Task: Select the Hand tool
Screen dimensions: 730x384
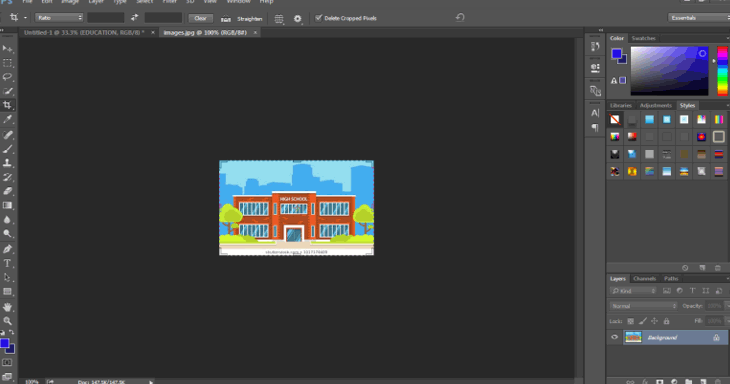Action: coord(7,307)
